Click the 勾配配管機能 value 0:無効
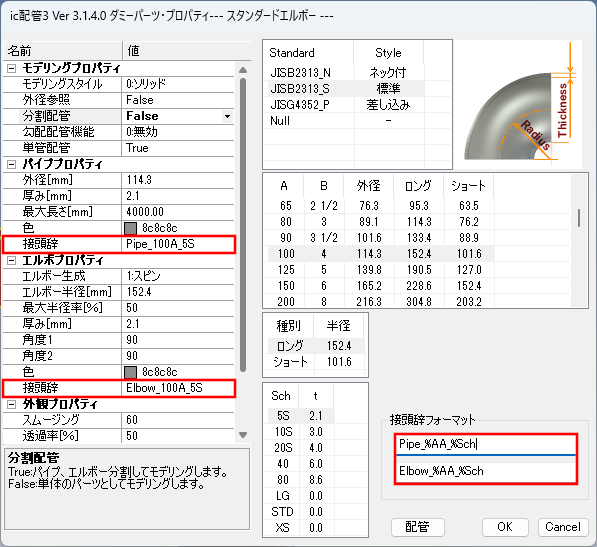 (x=178, y=132)
